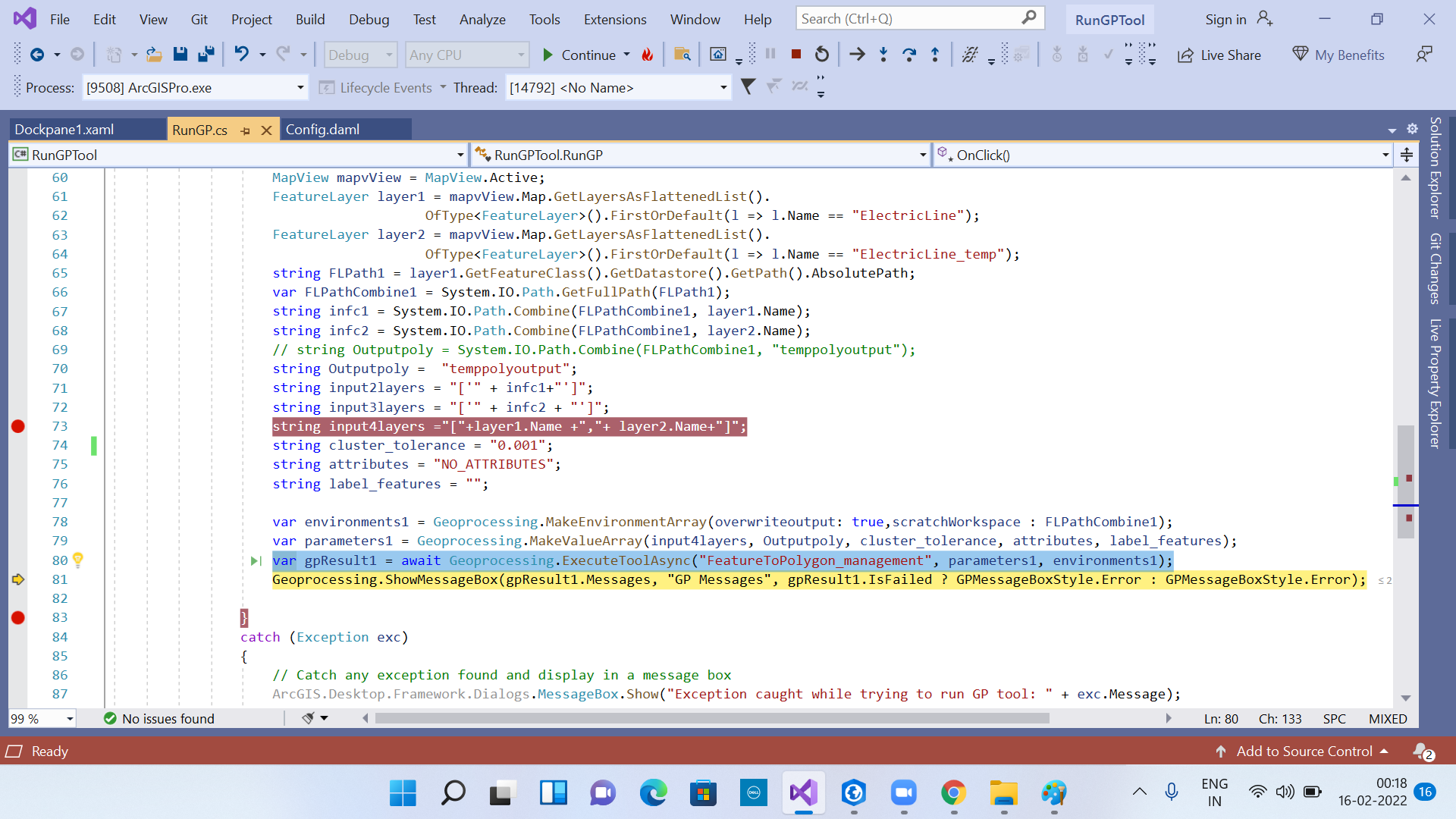Toggle pin on RunGP.cs tab
The image size is (1456, 819).
pyautogui.click(x=245, y=130)
